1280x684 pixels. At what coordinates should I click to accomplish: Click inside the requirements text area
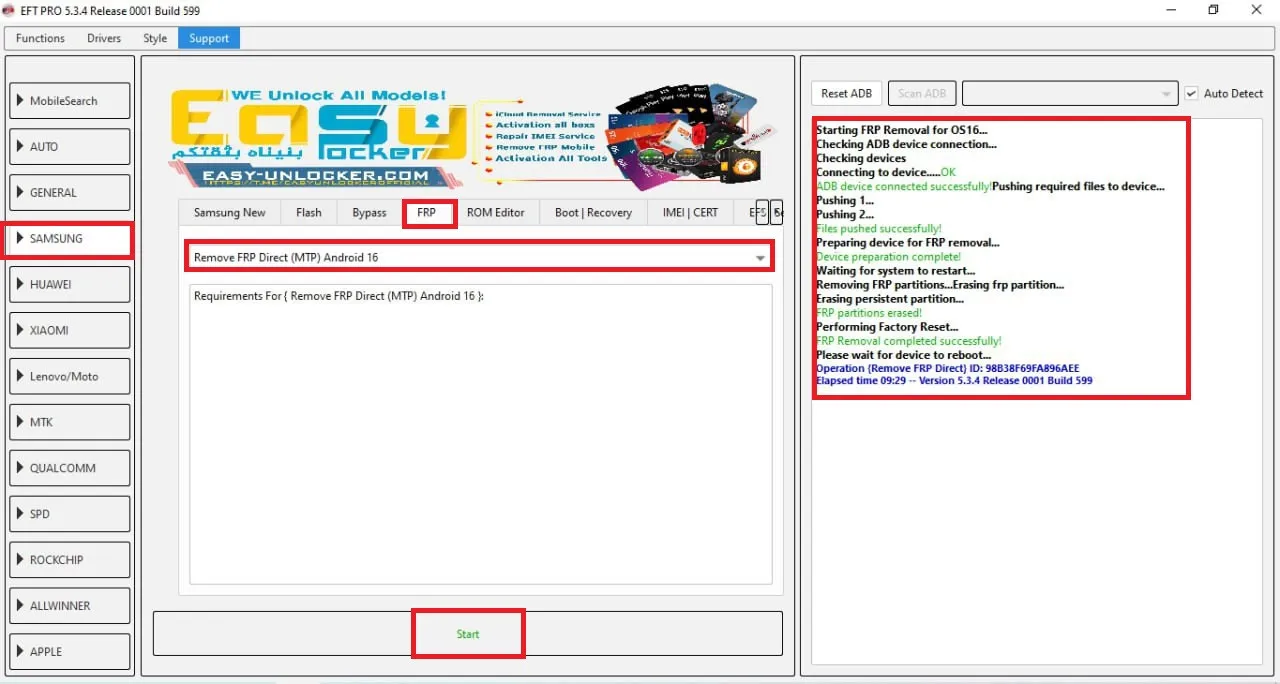(480, 440)
